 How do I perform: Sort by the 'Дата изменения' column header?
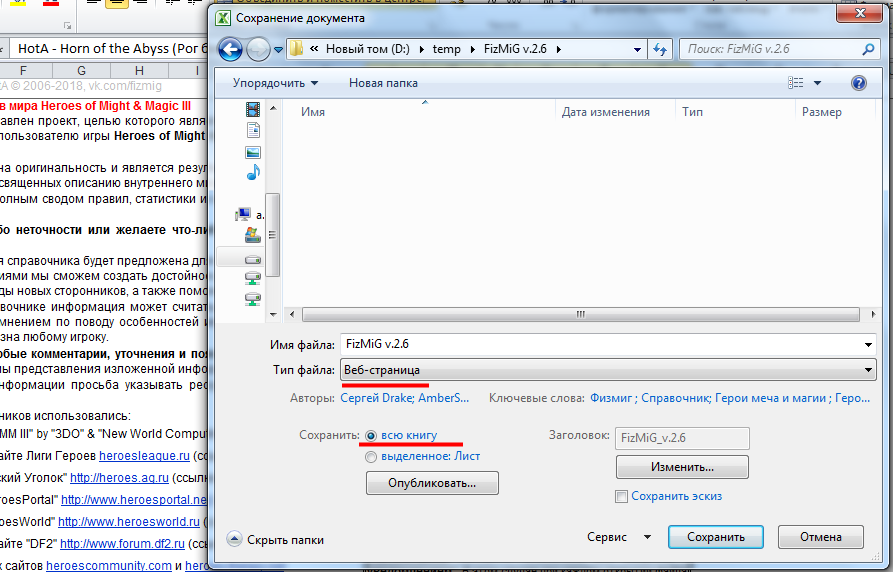point(605,113)
